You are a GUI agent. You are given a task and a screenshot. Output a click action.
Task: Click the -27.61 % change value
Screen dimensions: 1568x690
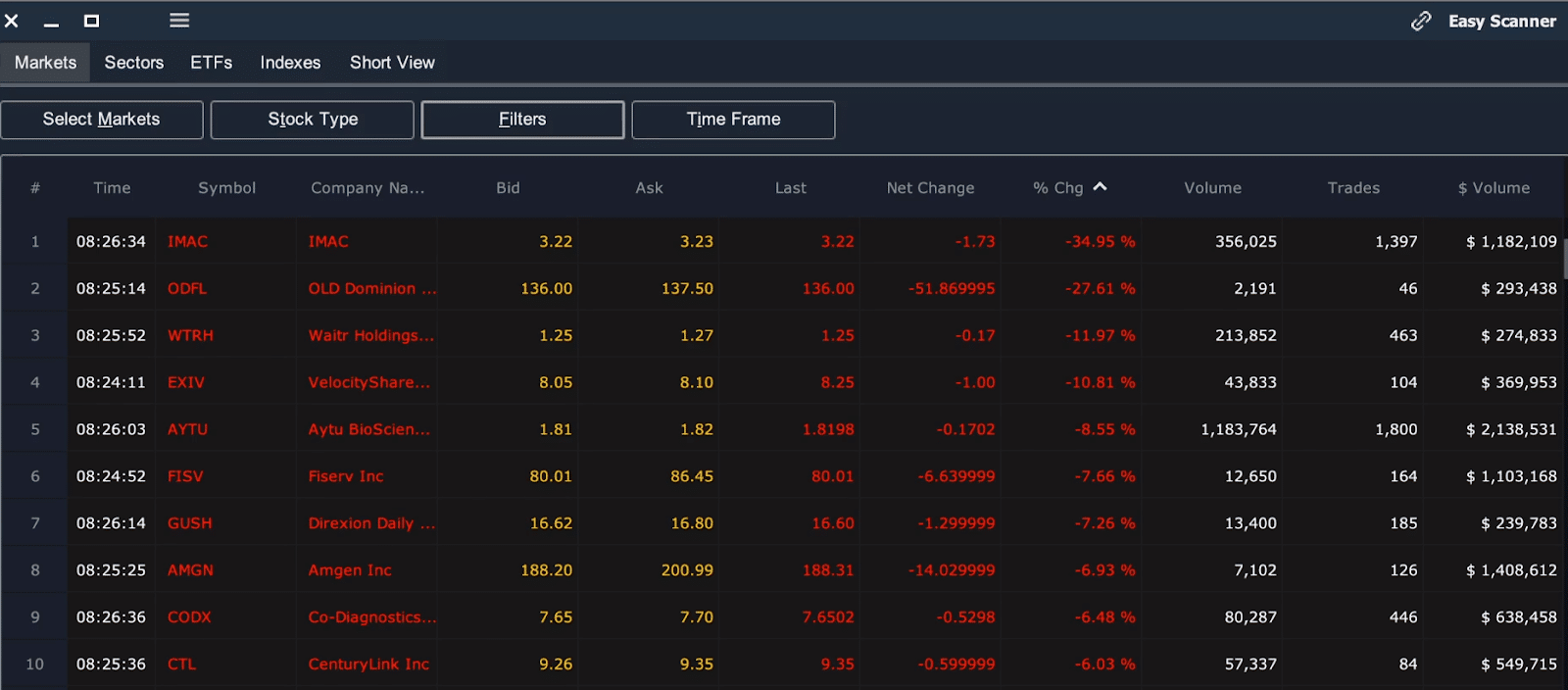1101,289
